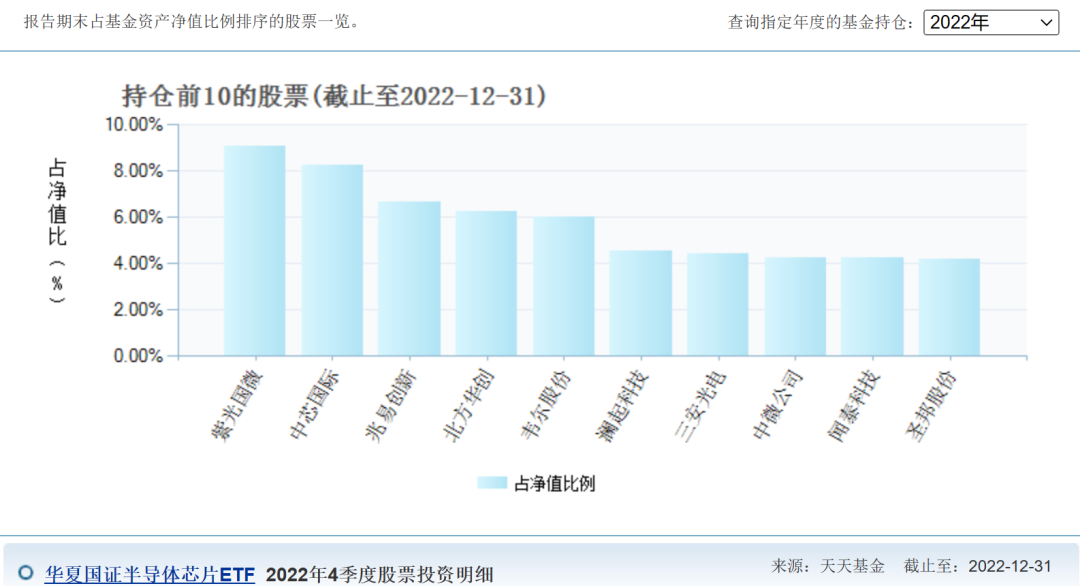1080x586 pixels.
Task: Click the 2022年4季度股票投资明细 heading
Action: (380, 574)
